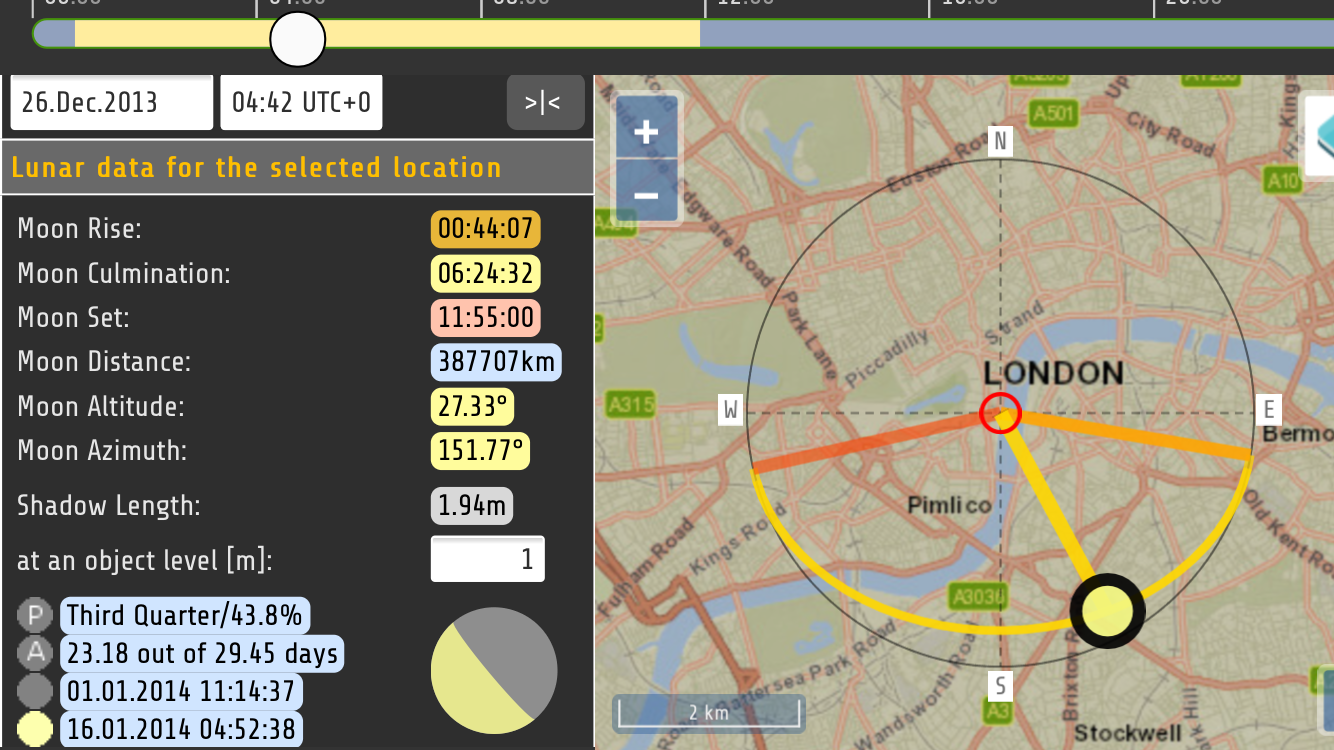Viewport: 1334px width, 750px height.
Task: Click the E compass label on map
Action: click(1268, 410)
